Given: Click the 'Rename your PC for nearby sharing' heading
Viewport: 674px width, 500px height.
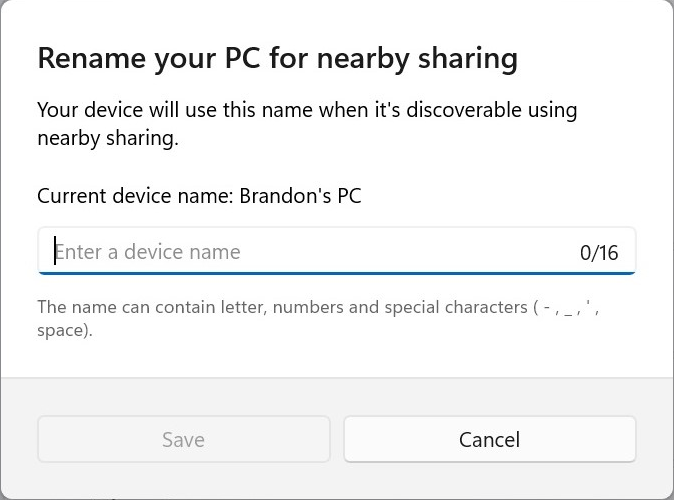Looking at the screenshot, I should click(x=278, y=58).
